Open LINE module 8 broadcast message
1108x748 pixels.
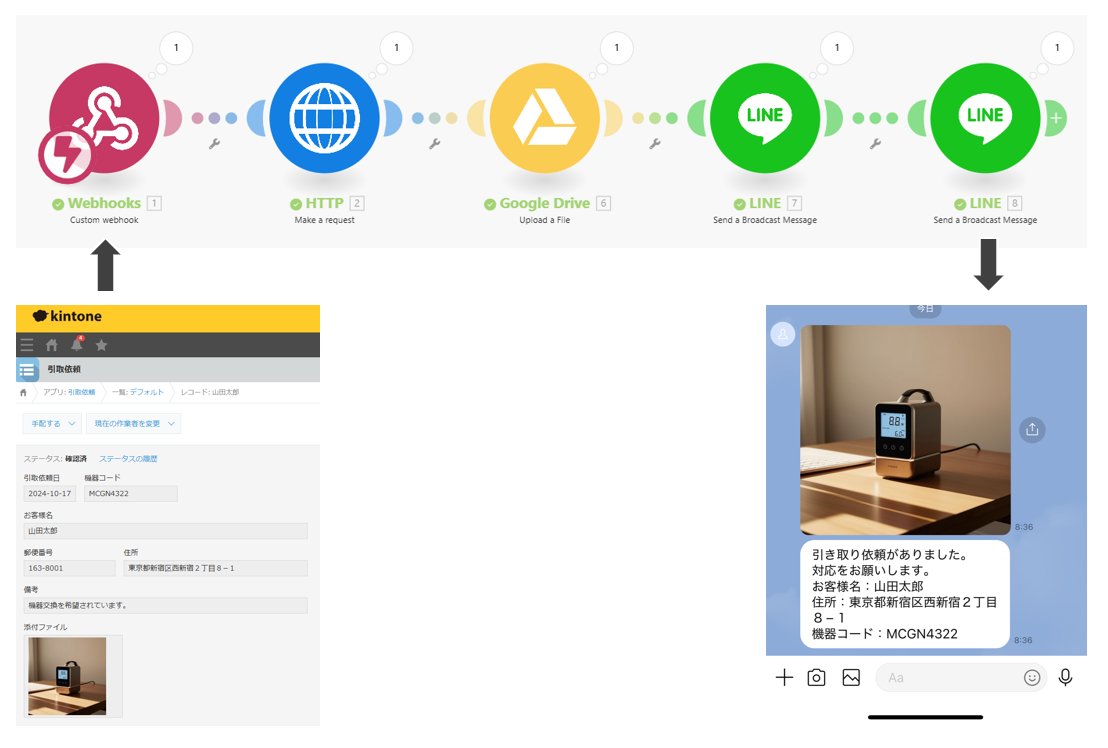985,118
